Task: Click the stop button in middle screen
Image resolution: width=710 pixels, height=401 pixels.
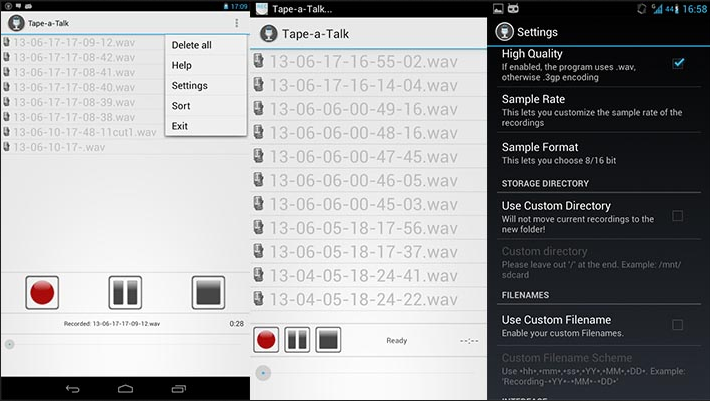Action: [x=328, y=339]
